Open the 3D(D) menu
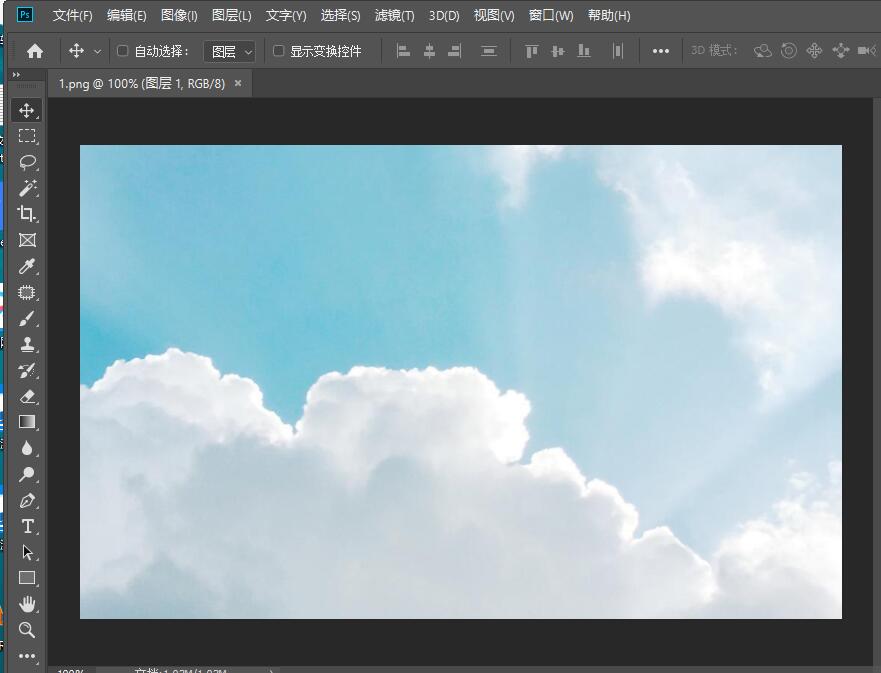Screen dimensions: 881x673 (x=444, y=16)
